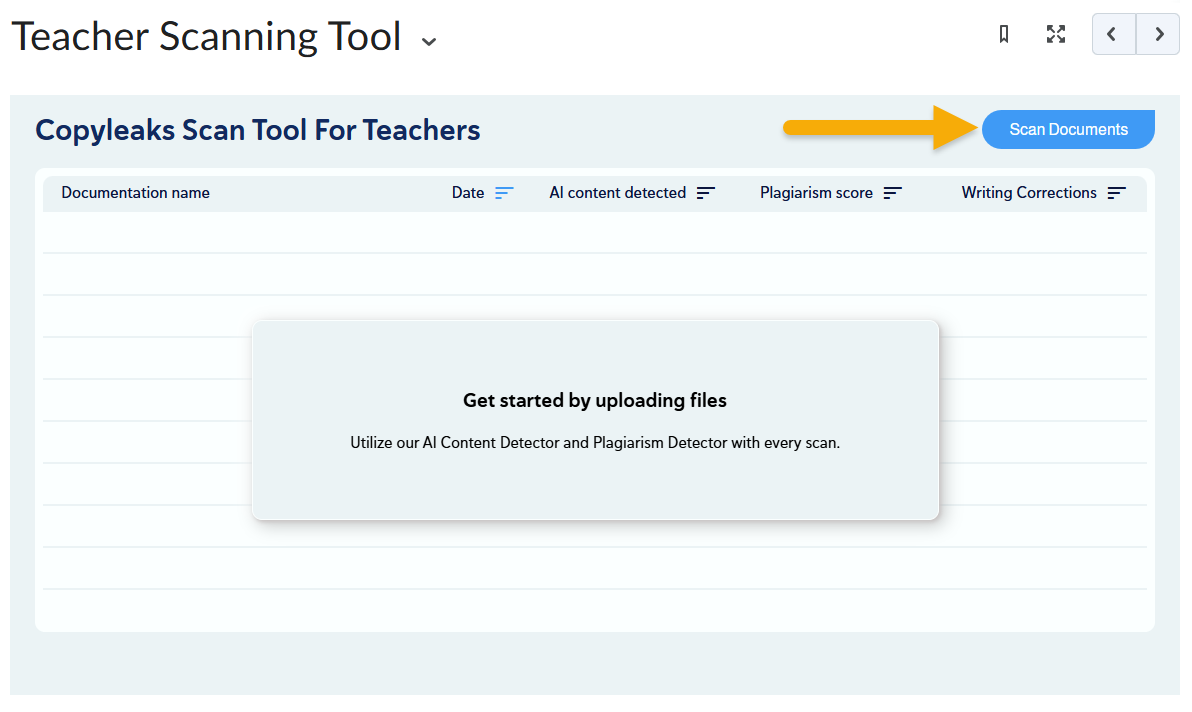
Task: Click the Date column header label
Action: [x=468, y=193]
